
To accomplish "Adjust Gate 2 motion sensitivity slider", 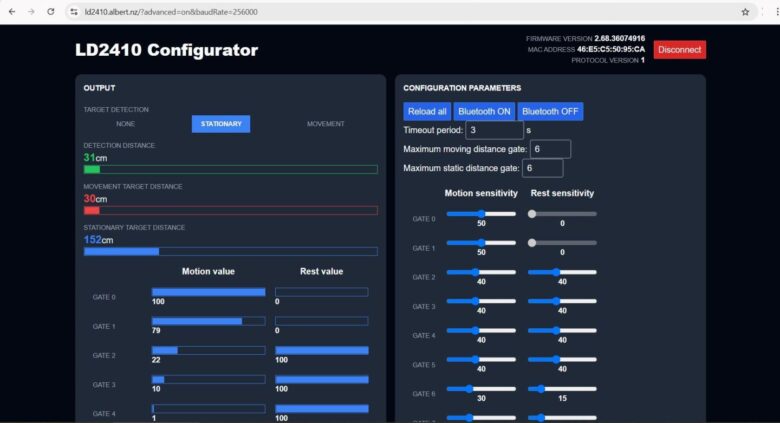I will pos(481,272).
